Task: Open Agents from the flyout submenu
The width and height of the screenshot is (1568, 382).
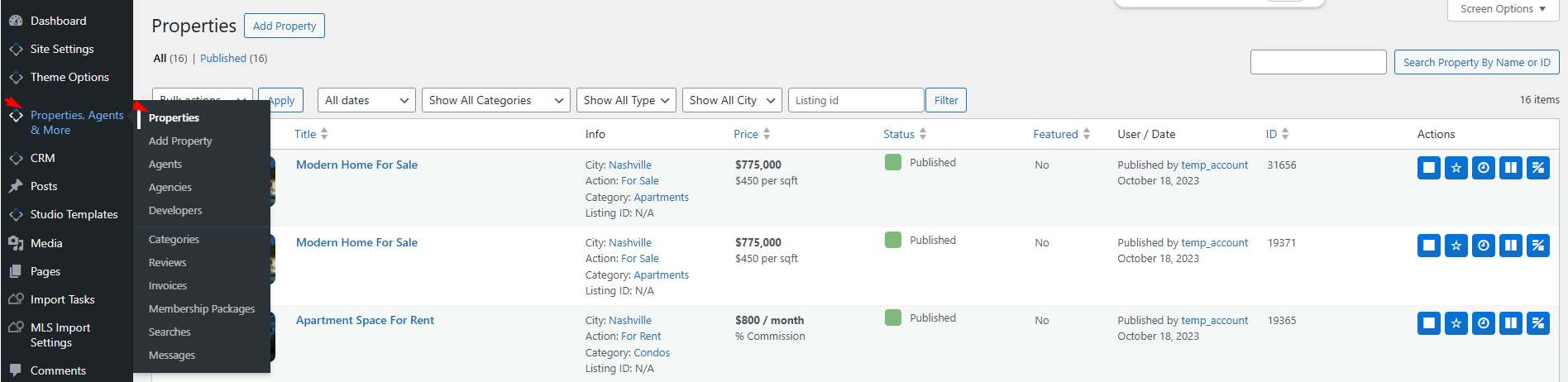Action: coord(165,165)
